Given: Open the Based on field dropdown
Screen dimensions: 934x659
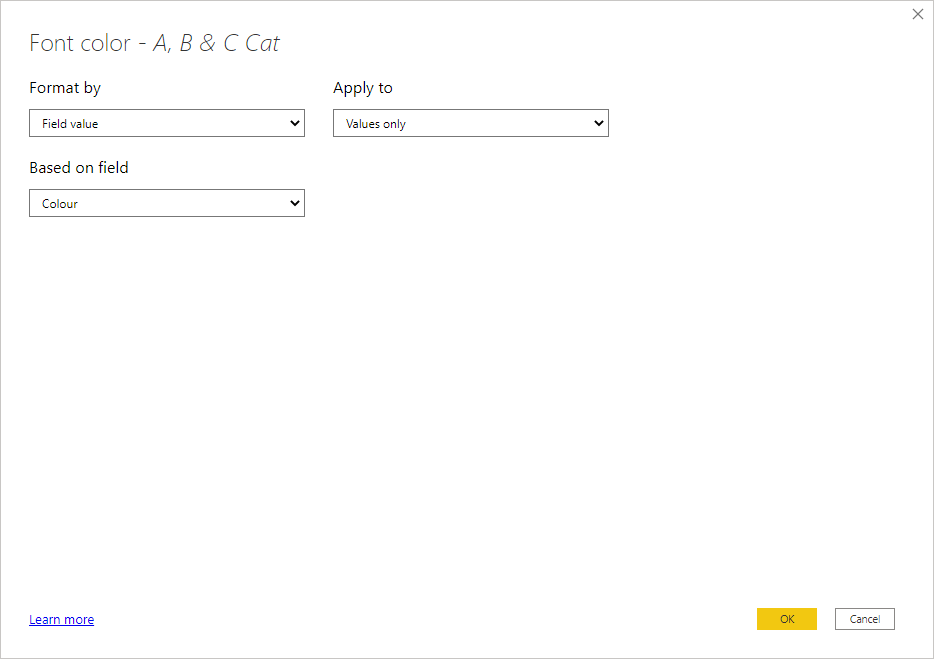Looking at the screenshot, I should [166, 203].
